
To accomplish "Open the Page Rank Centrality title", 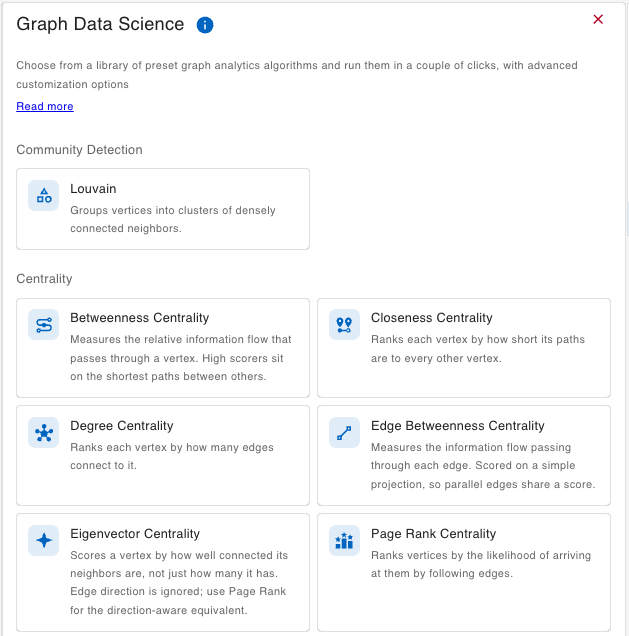I will (x=433, y=533).
